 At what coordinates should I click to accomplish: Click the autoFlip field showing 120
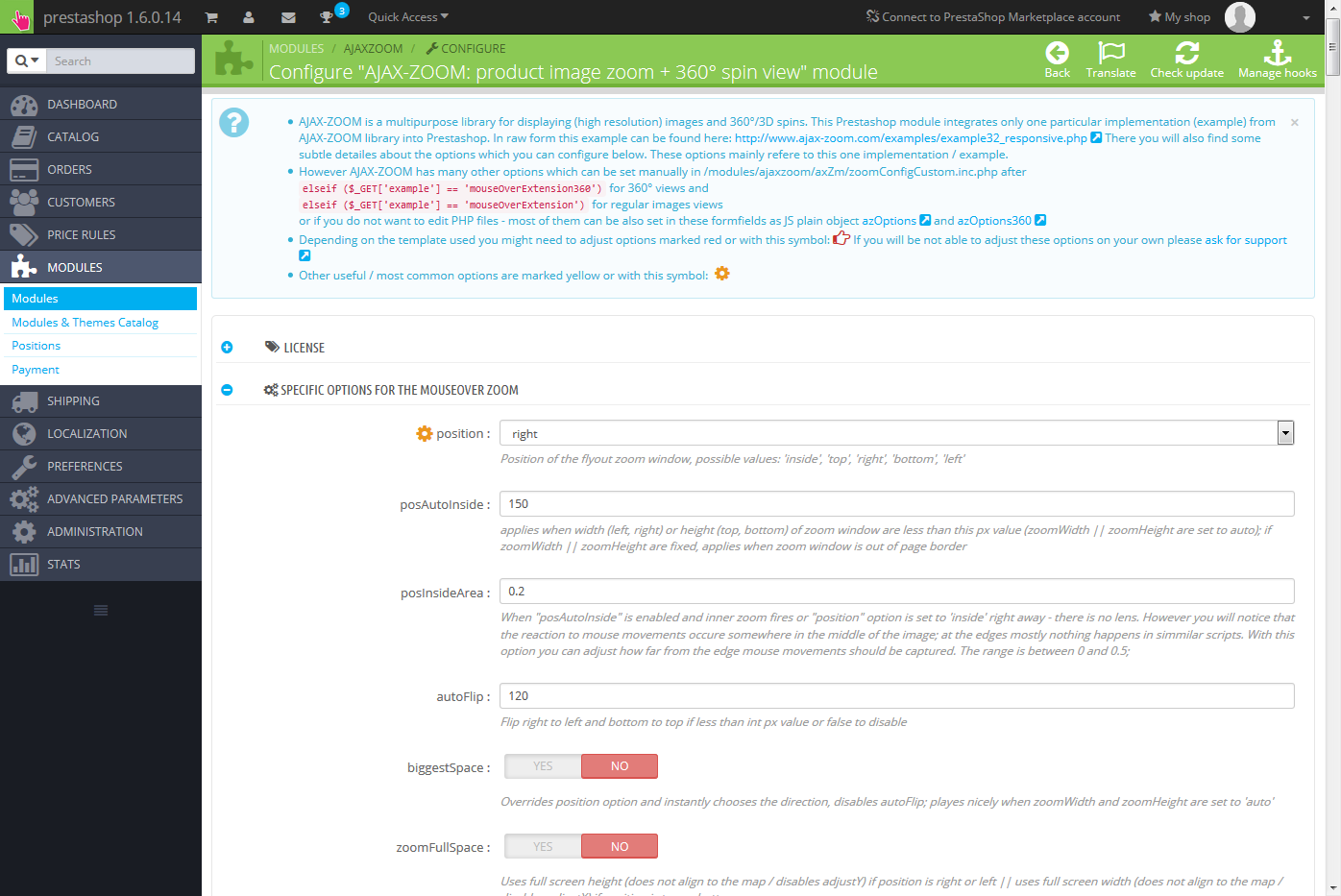coord(896,695)
